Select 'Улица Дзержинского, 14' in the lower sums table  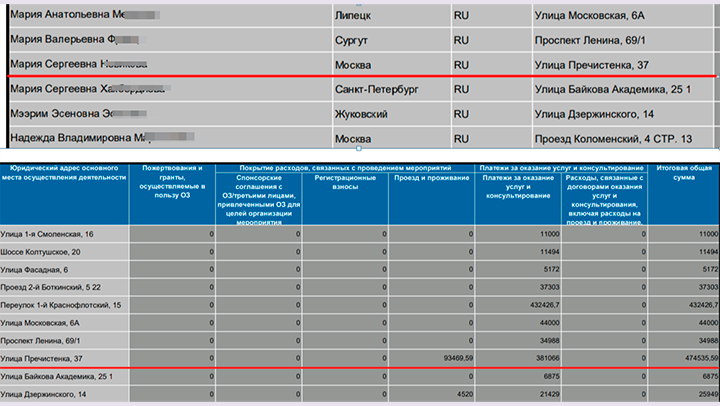pyautogui.click(x=43, y=395)
